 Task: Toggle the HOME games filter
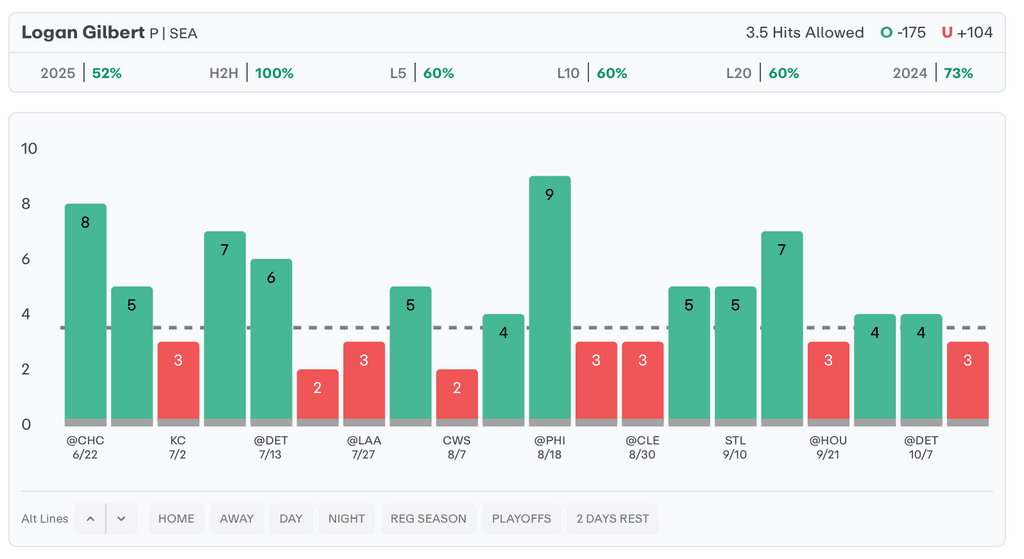click(x=176, y=519)
